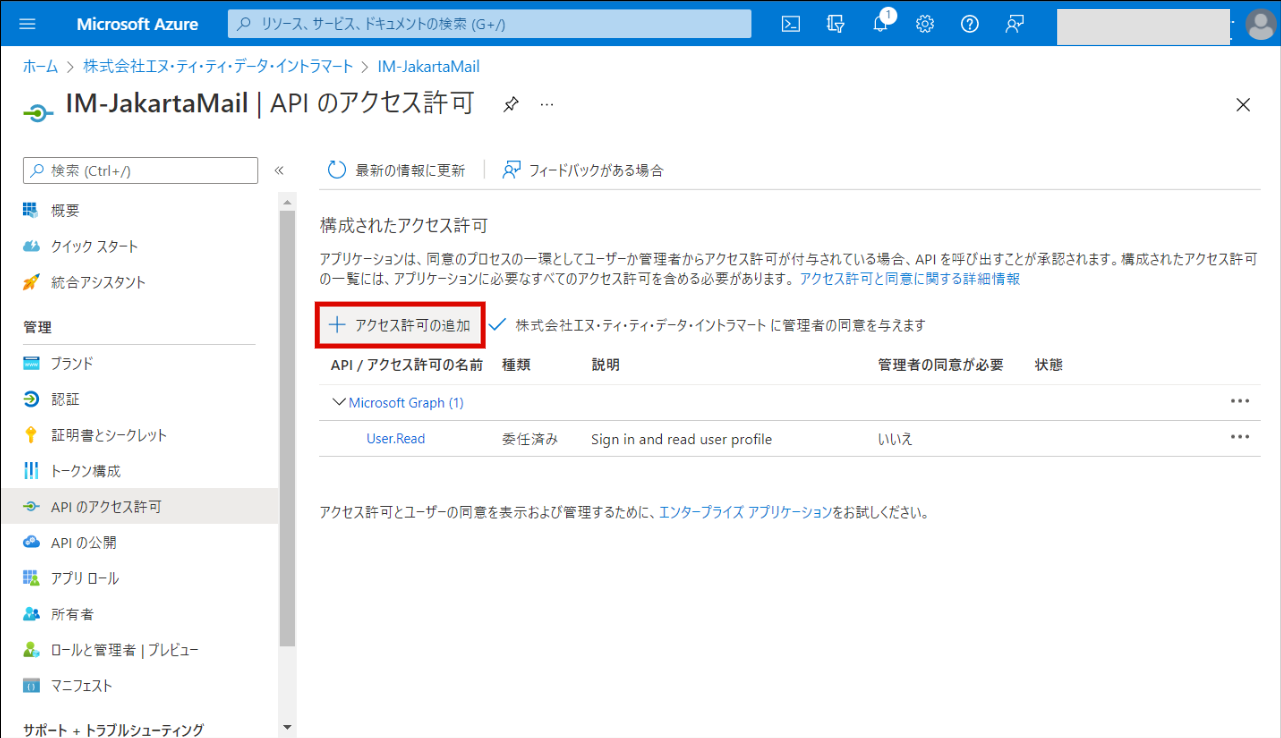The width and height of the screenshot is (1281, 738).
Task: Open the portal settings gear
Action: coord(925,24)
